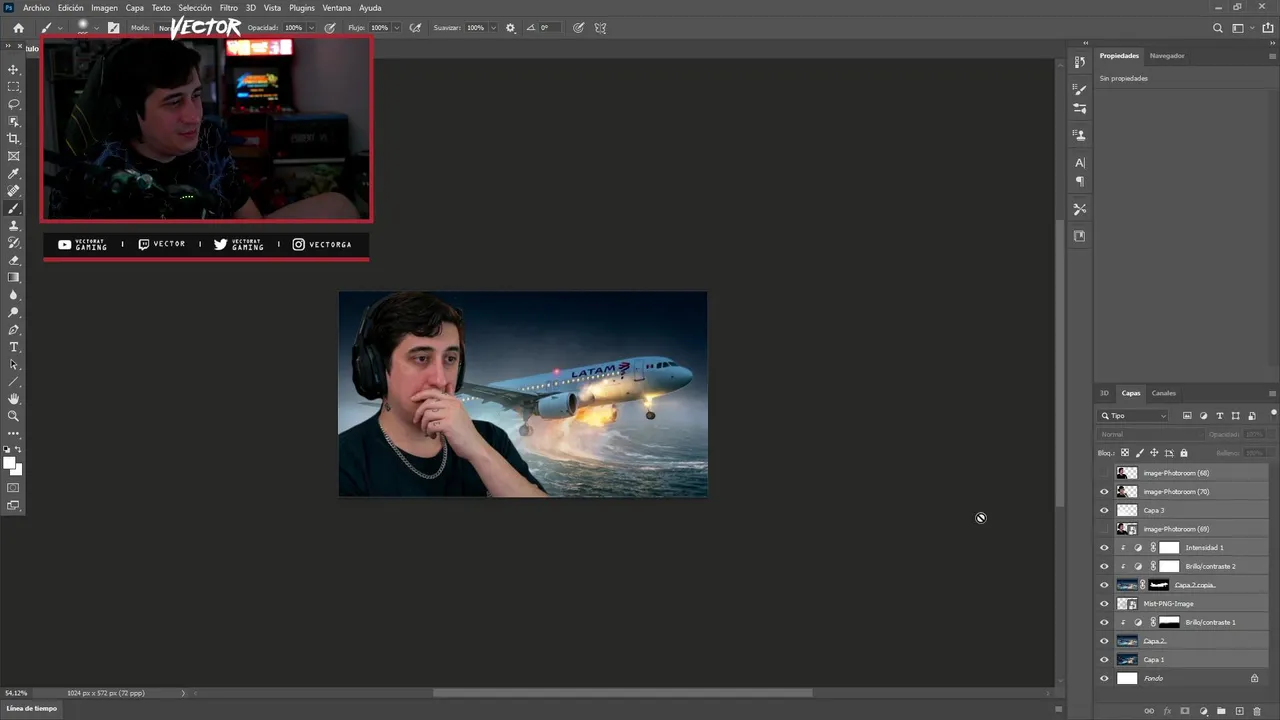1280x720 pixels.
Task: Open the Suavizar percentage dropdown
Action: 493,28
